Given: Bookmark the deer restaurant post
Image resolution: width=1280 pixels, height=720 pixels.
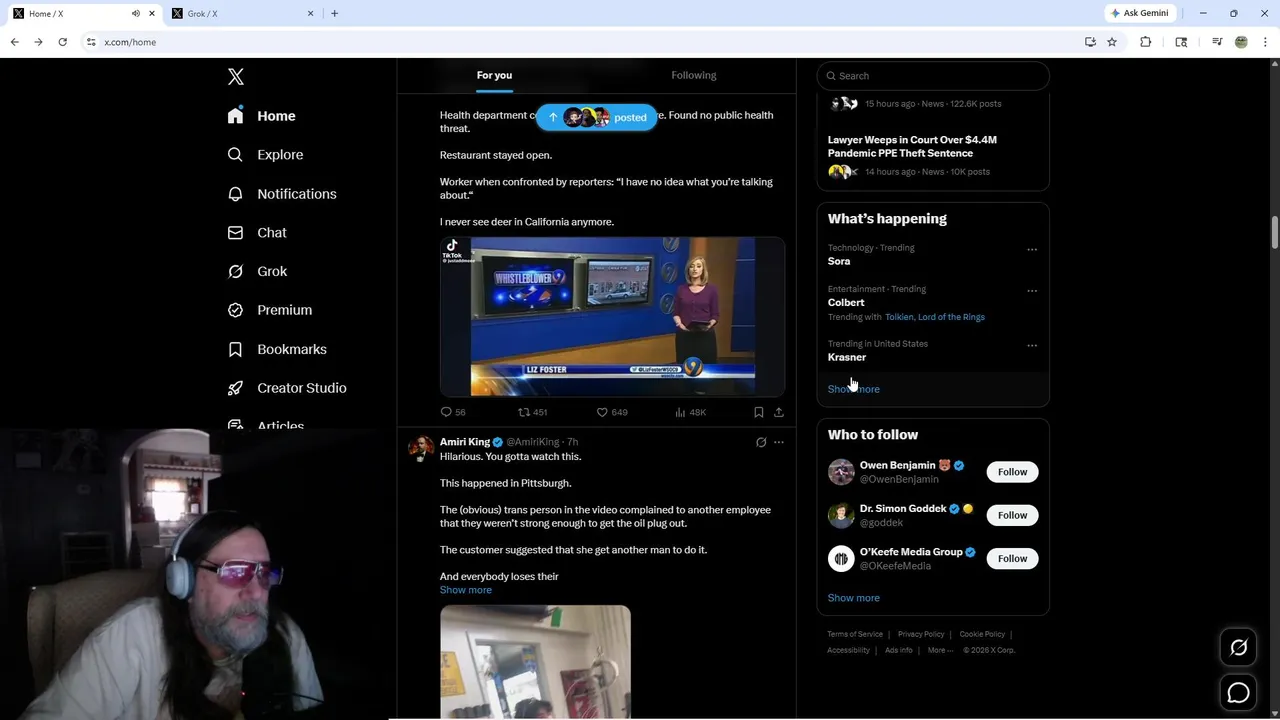Looking at the screenshot, I should coord(758,412).
